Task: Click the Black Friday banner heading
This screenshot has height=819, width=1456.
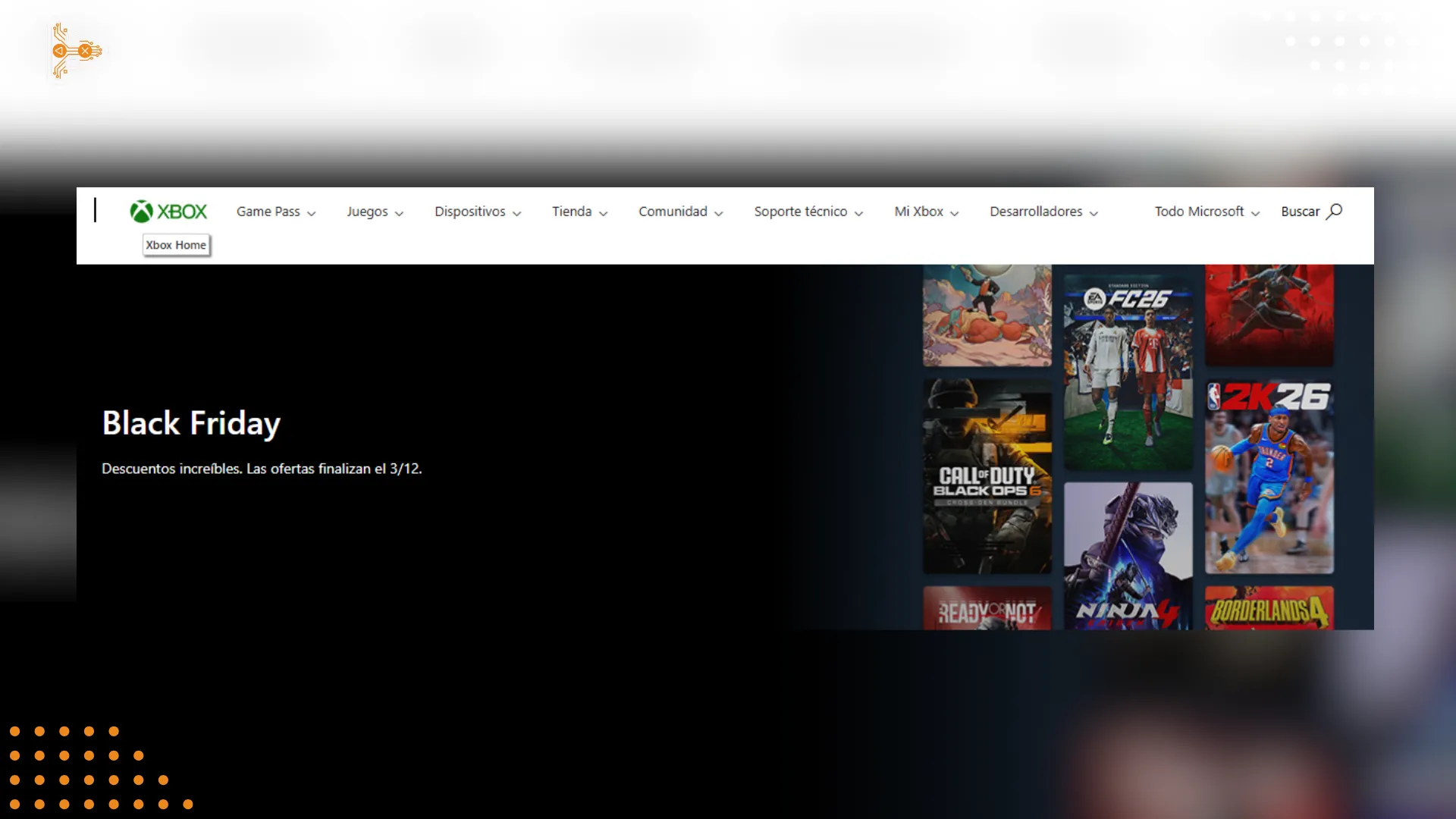Action: (191, 423)
